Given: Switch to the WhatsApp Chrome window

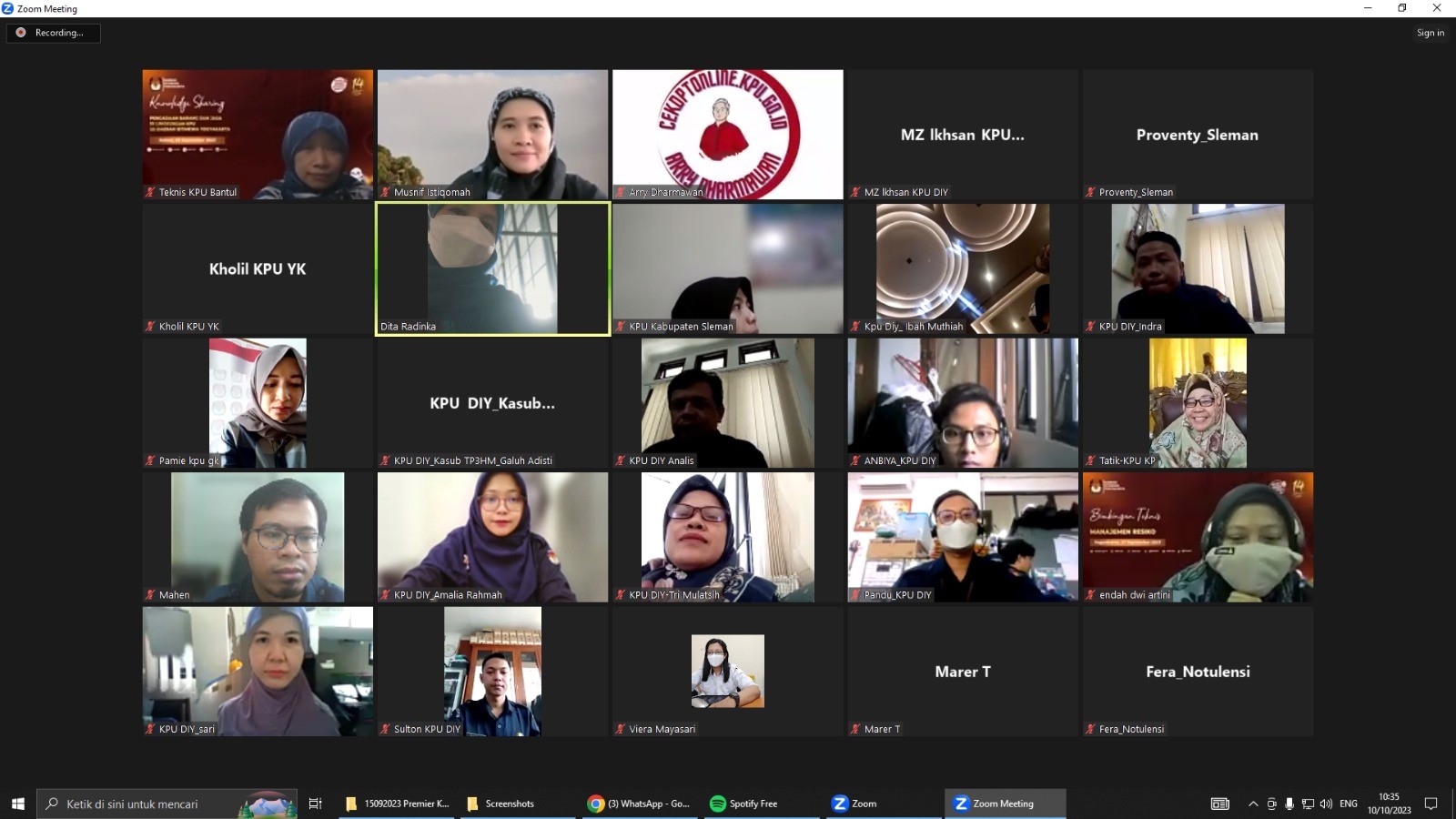Looking at the screenshot, I should point(639,804).
